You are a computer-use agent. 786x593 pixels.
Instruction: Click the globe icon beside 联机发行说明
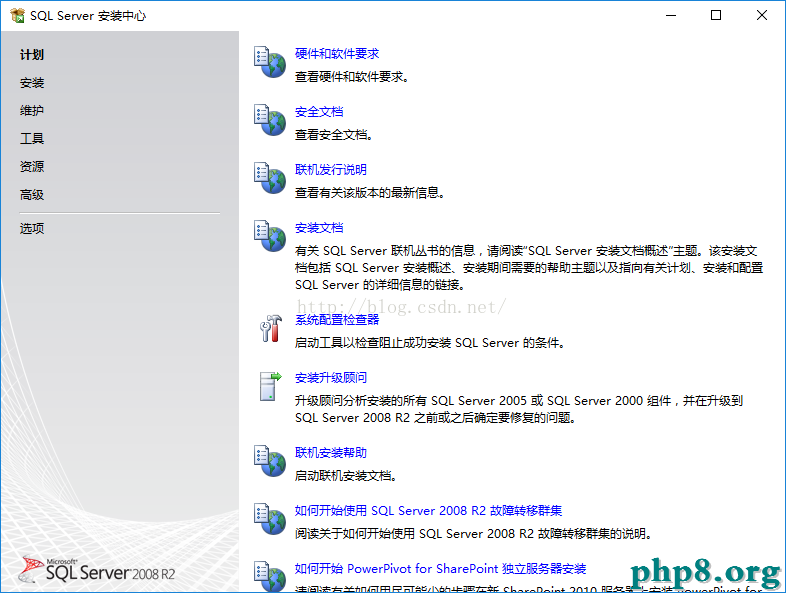[270, 178]
